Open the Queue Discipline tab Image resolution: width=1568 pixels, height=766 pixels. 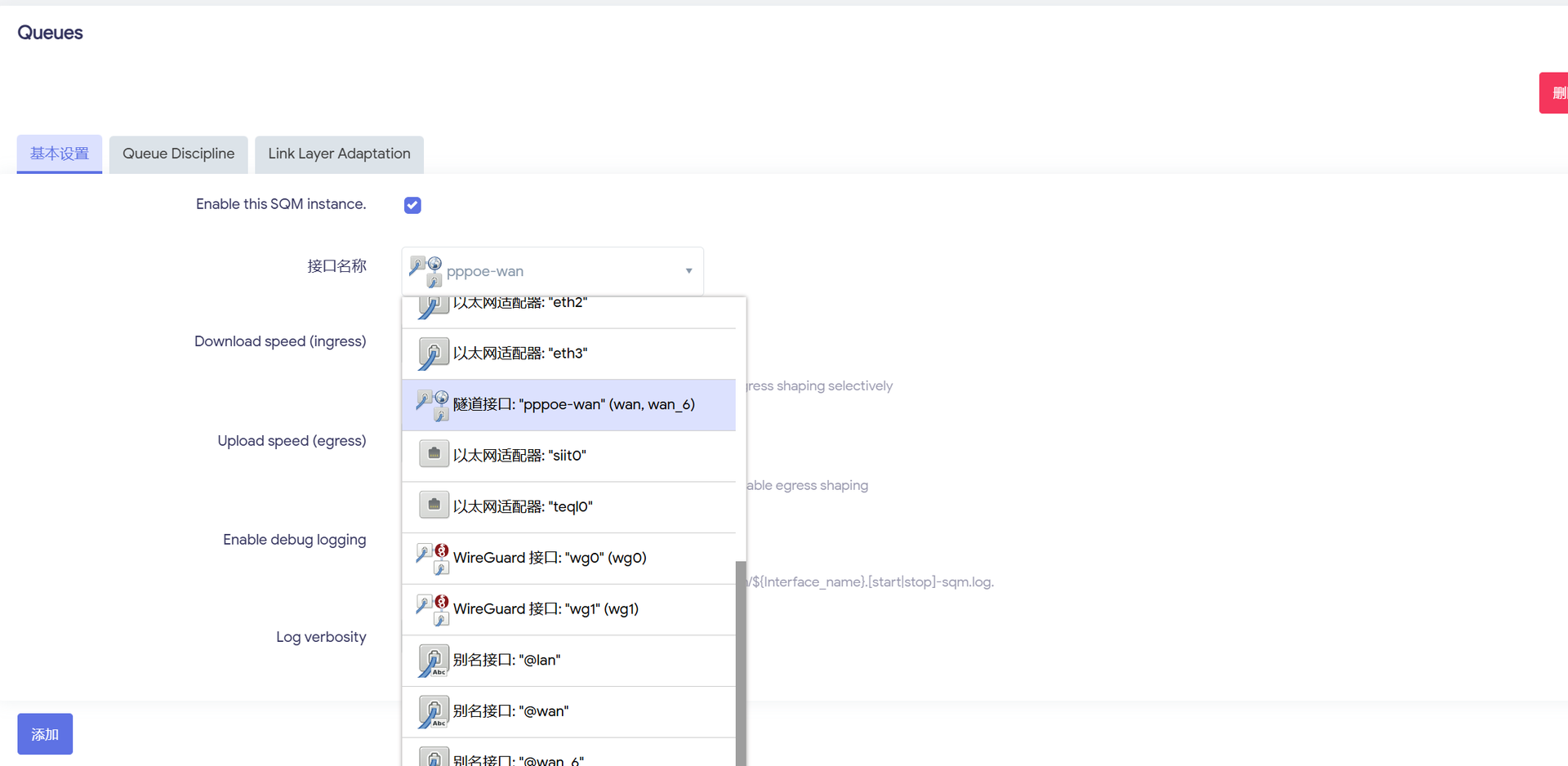[x=179, y=154]
